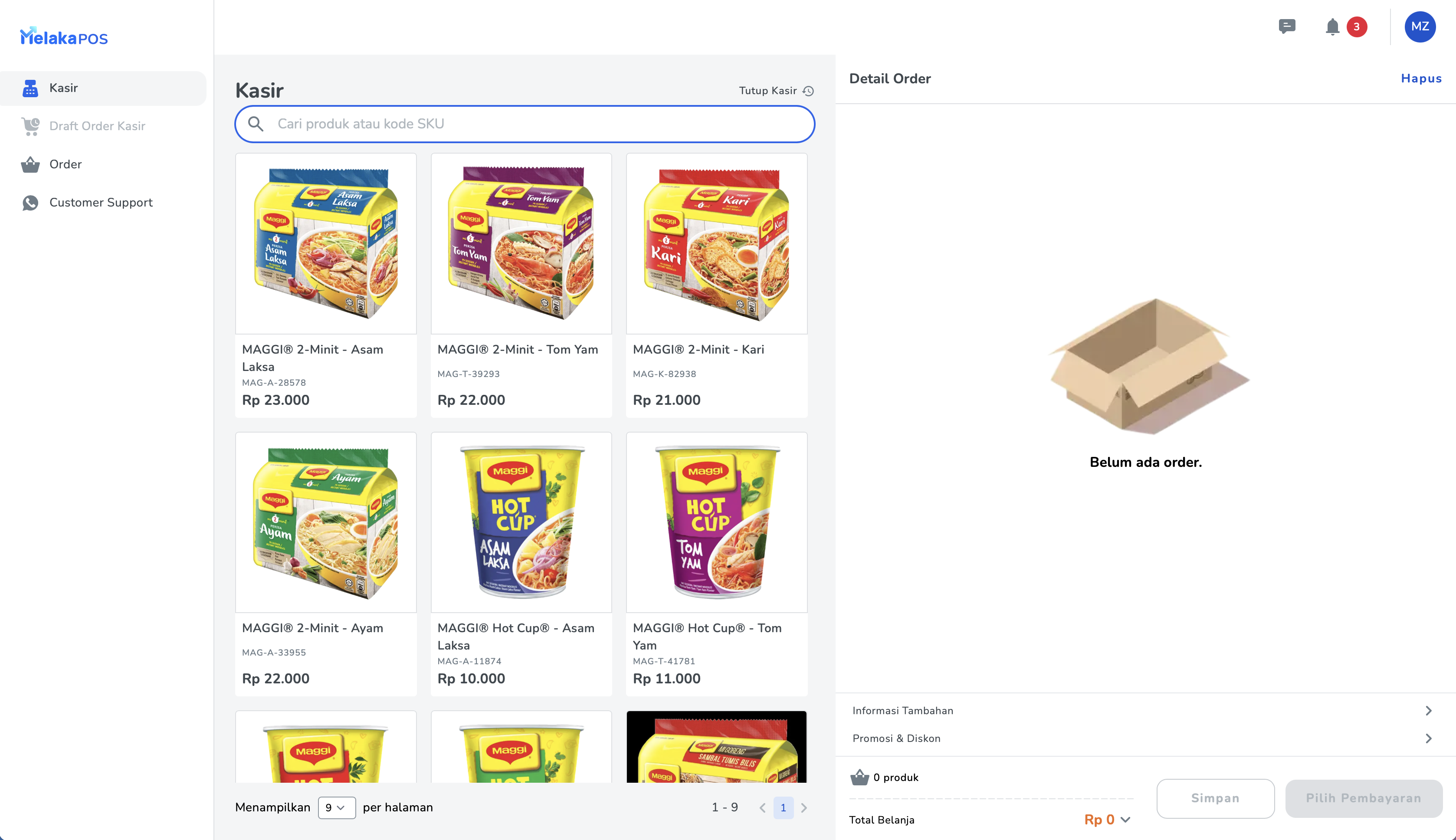Screen dimensions: 1456x840
Task: Click the Simpan button
Action: click(1216, 798)
